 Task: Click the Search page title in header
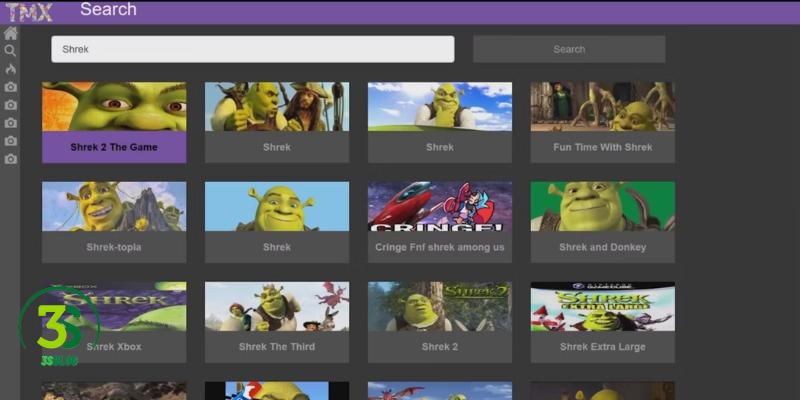tap(108, 10)
